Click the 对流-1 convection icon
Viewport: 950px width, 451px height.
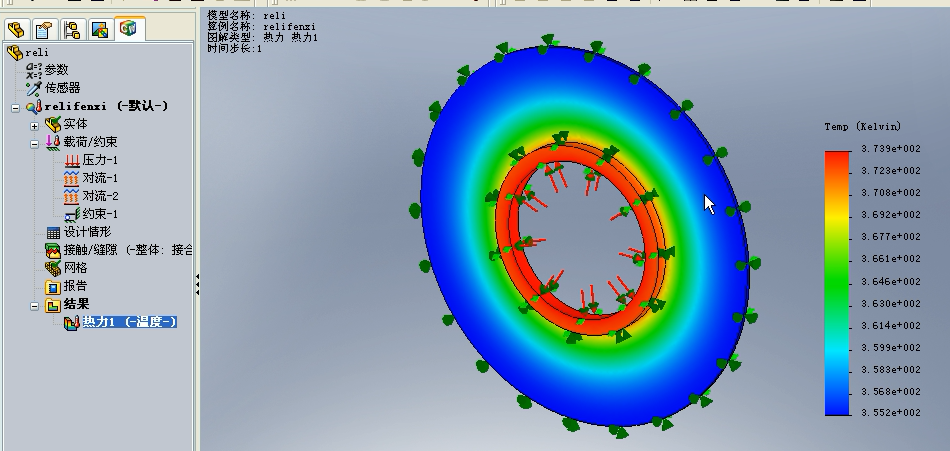tap(72, 178)
